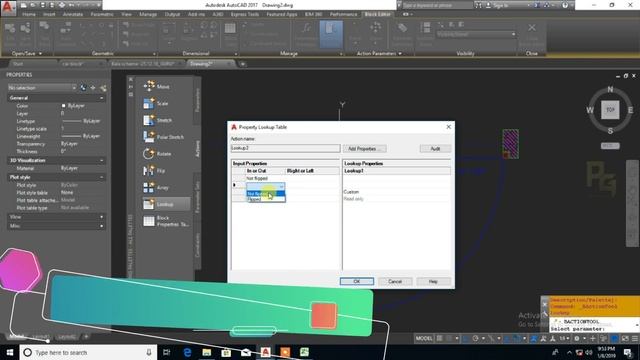This screenshot has width=640, height=360.
Task: Open the visibility states dropdown in ribbon
Action: point(476,35)
